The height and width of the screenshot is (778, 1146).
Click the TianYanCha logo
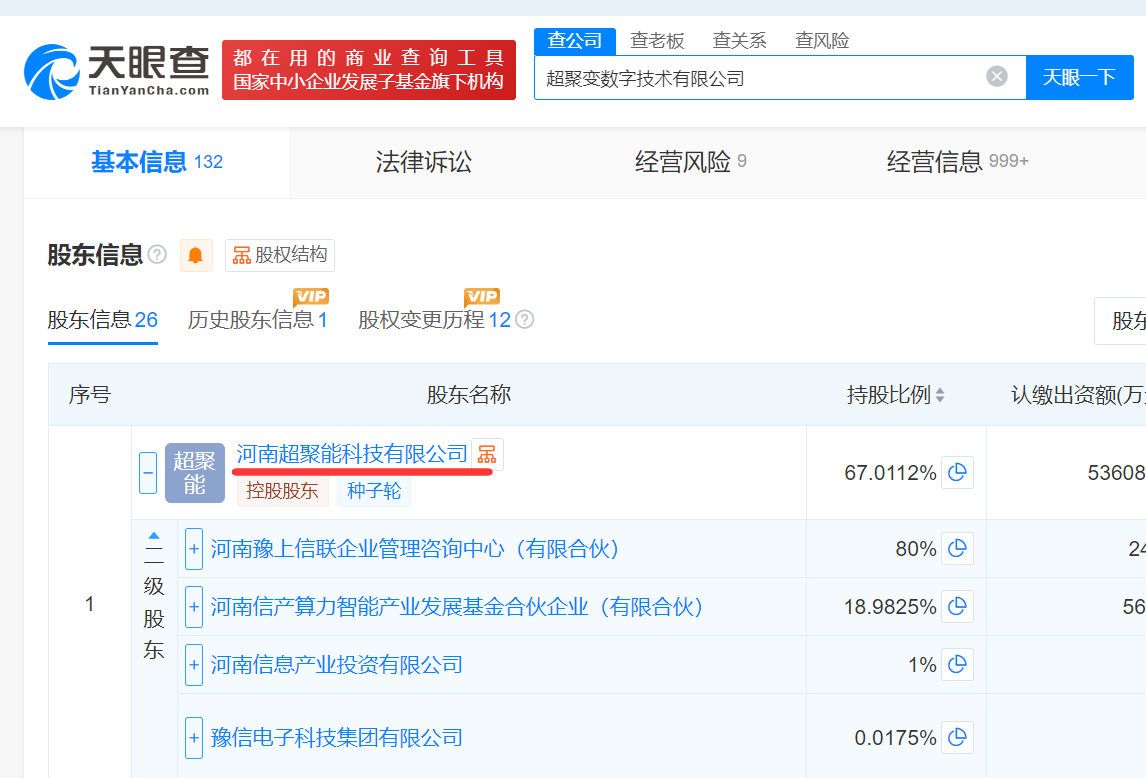(x=116, y=70)
